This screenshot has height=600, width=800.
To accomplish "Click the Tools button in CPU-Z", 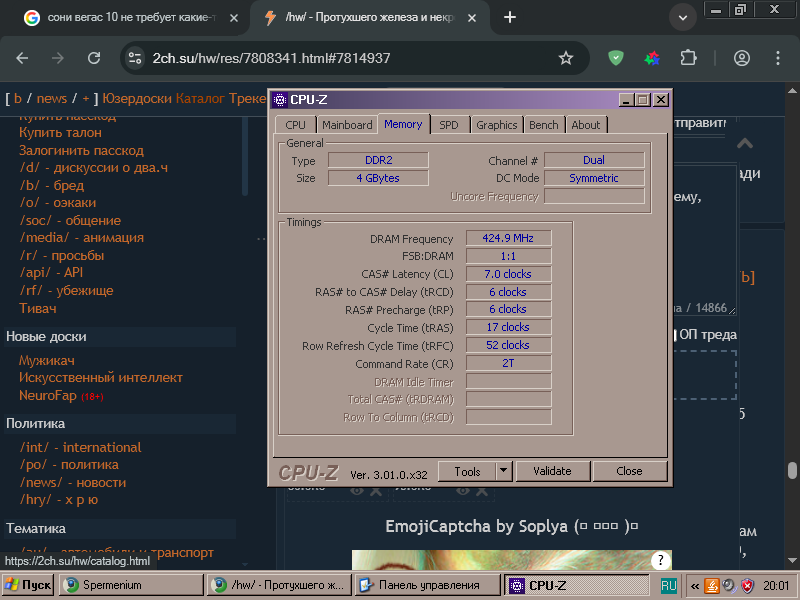I will [x=467, y=471].
